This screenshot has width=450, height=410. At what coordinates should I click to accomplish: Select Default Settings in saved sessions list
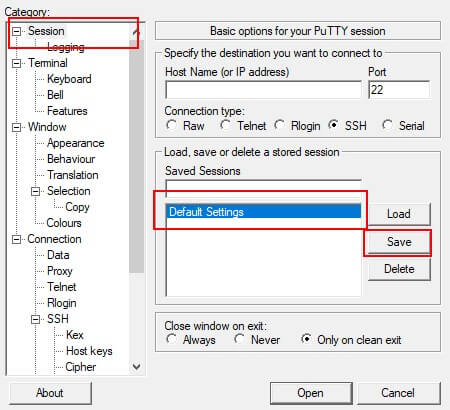pos(263,212)
